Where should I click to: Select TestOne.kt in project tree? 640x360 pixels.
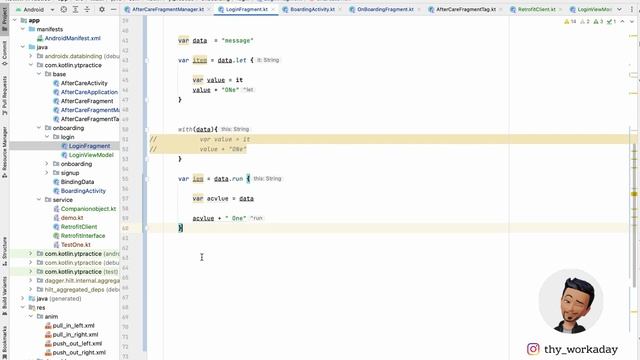pos(76,244)
